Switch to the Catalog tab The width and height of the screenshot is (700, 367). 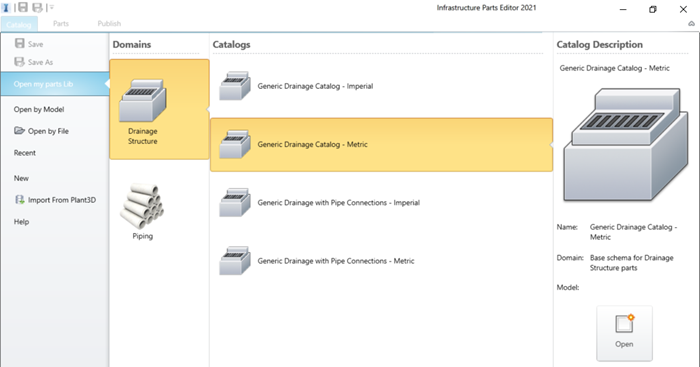[19, 24]
